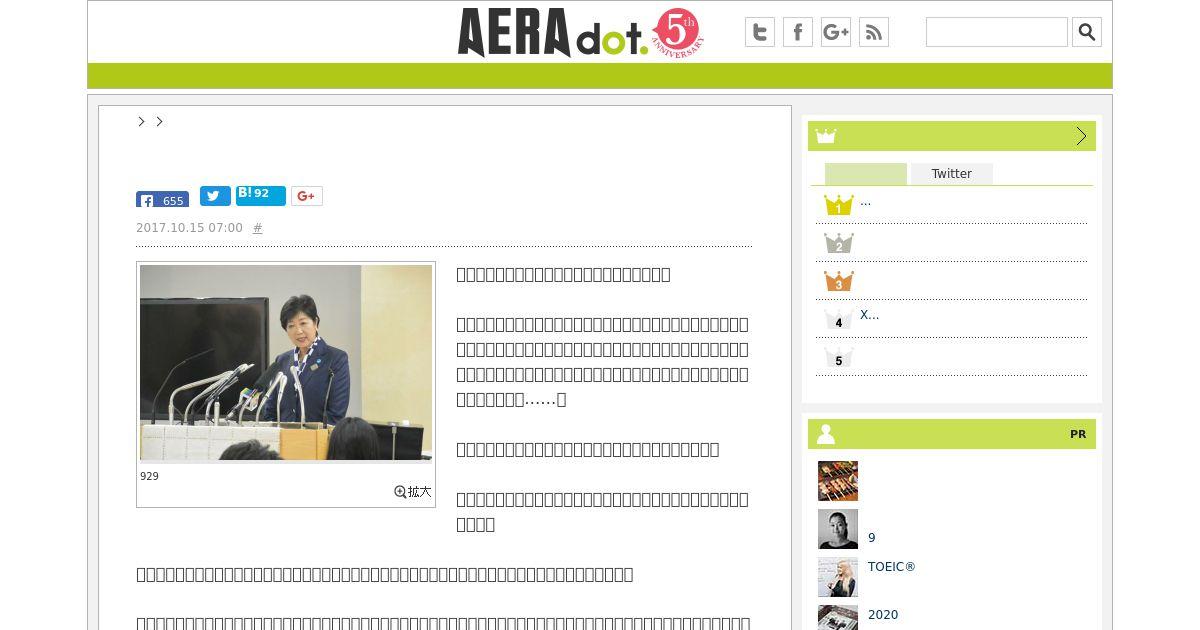This screenshot has height=630, width=1200.
Task: Open the Twitter icon in the header
Action: click(x=760, y=32)
